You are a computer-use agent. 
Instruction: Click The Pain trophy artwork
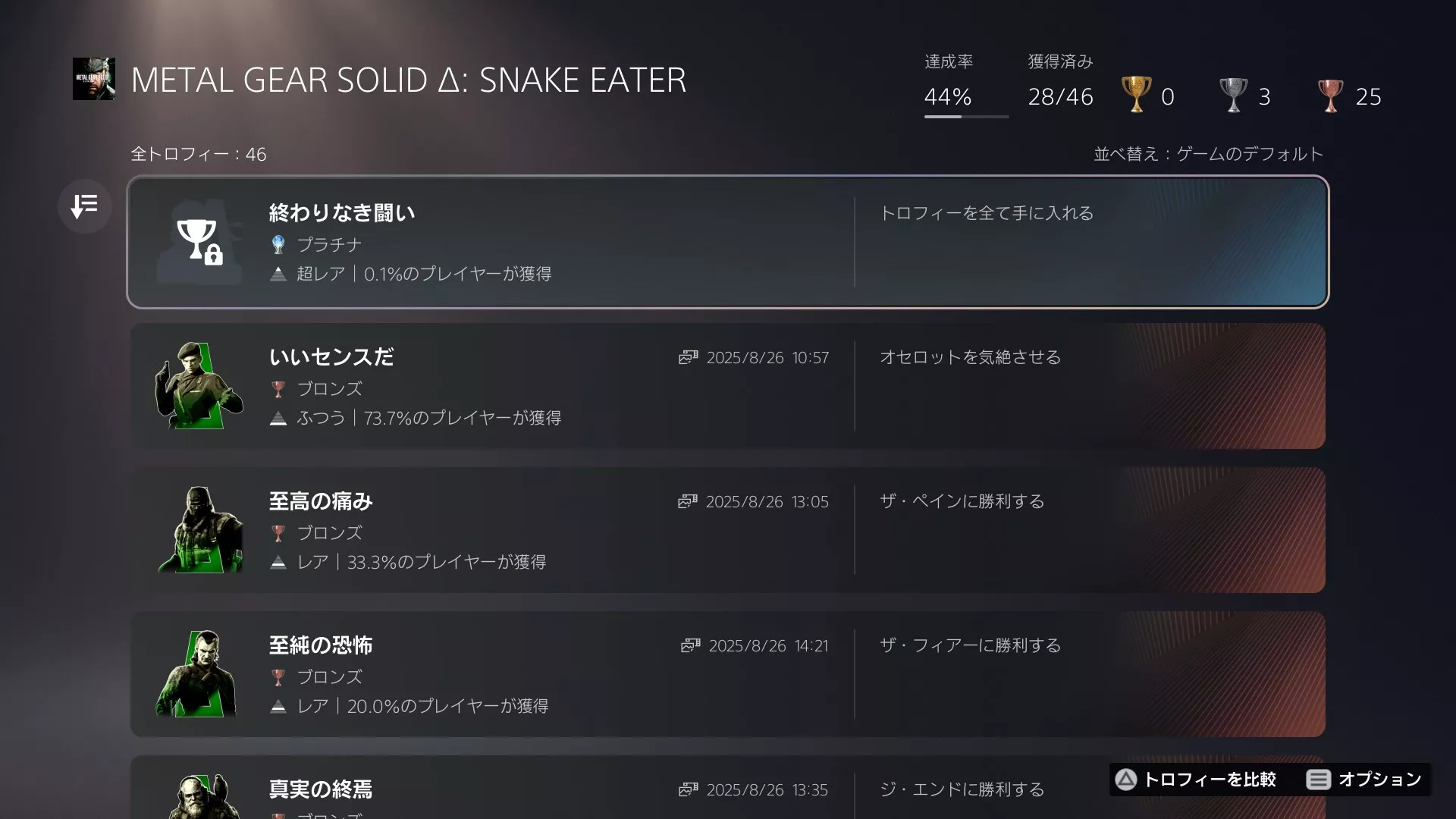pos(199,529)
